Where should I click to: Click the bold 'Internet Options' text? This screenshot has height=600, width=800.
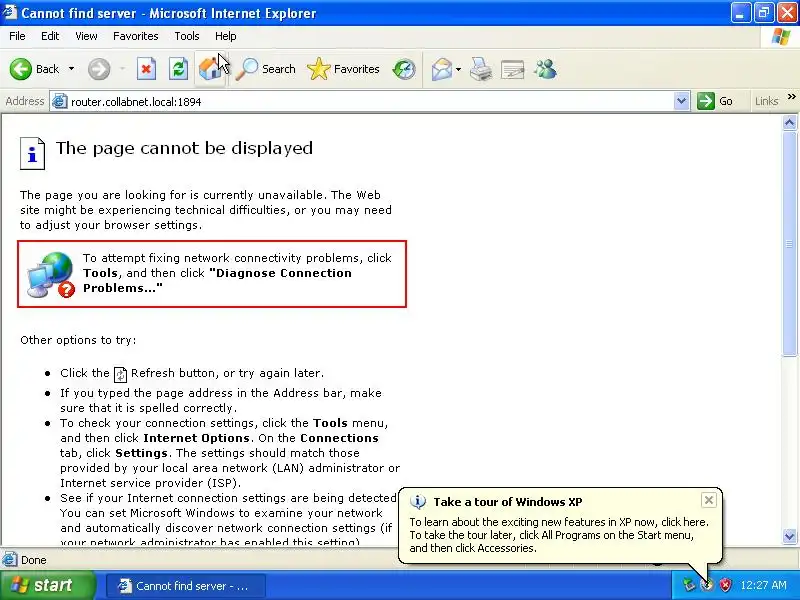tap(196, 438)
